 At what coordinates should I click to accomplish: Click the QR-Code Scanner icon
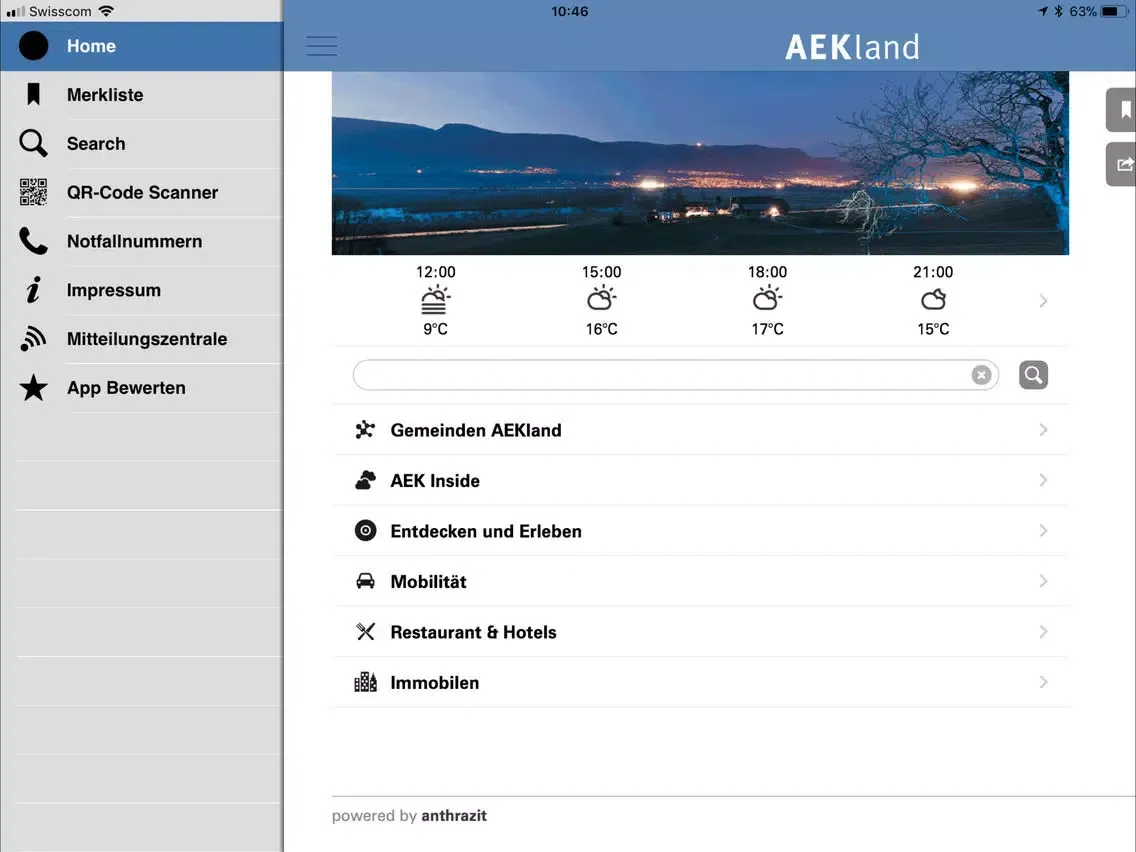point(33,192)
